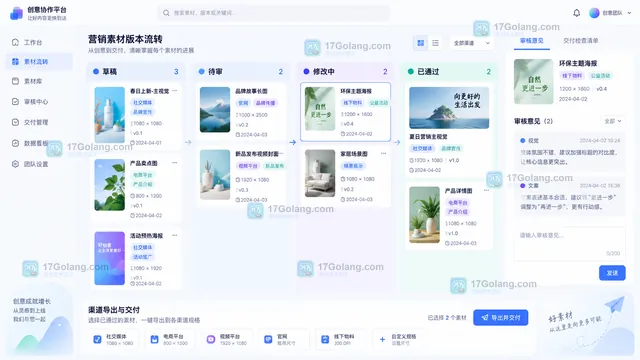Screen dimensions: 640x360
Task: Click the 待审 column header
Action: click(241, 71)
